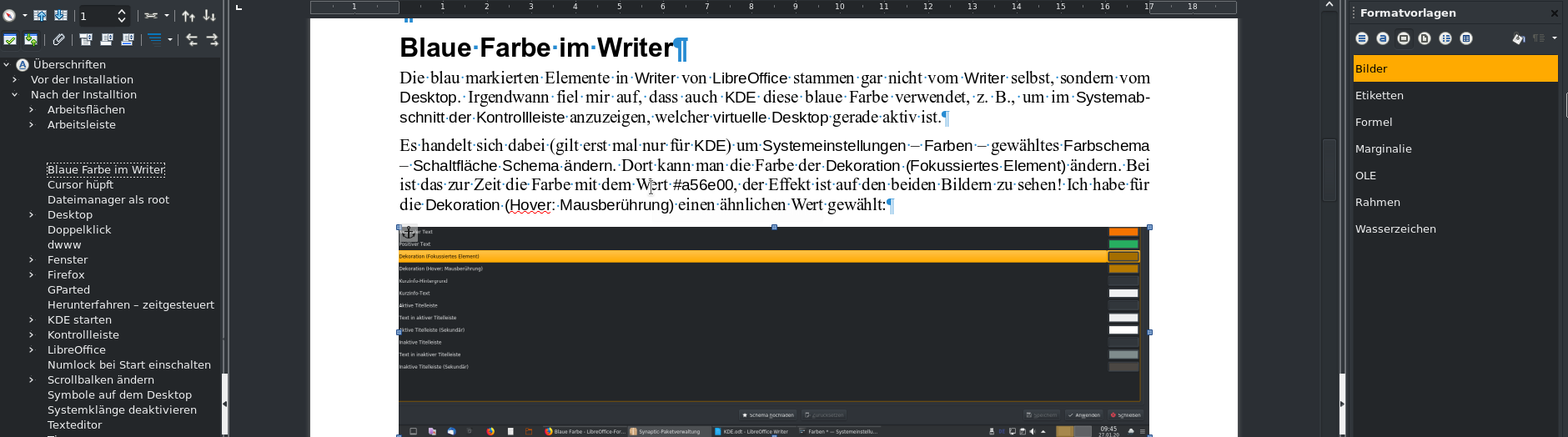Collapse the Überschriften tree node
The image size is (1568, 437).
(7, 64)
